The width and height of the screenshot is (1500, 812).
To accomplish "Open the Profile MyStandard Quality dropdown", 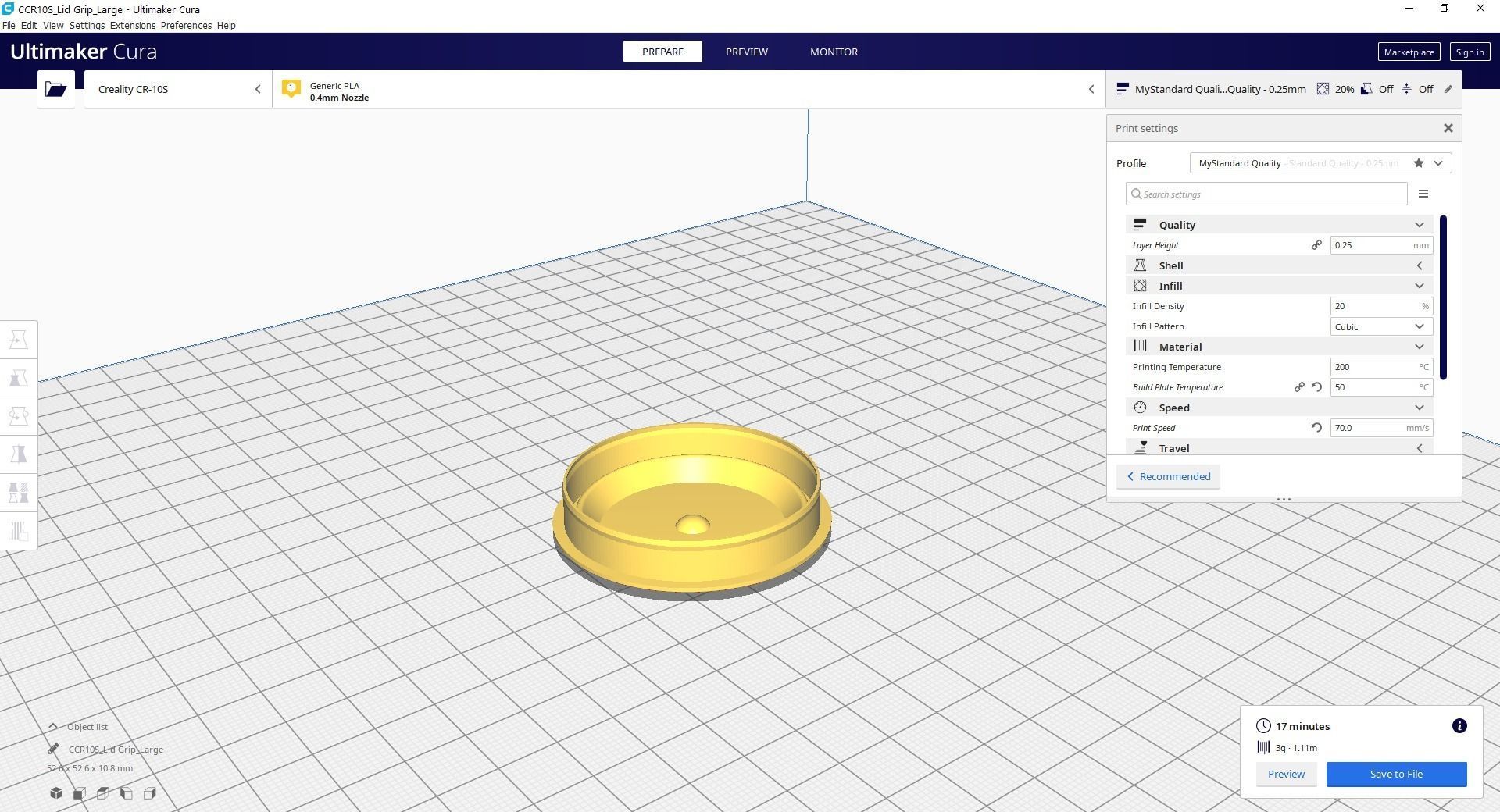I will [1320, 163].
